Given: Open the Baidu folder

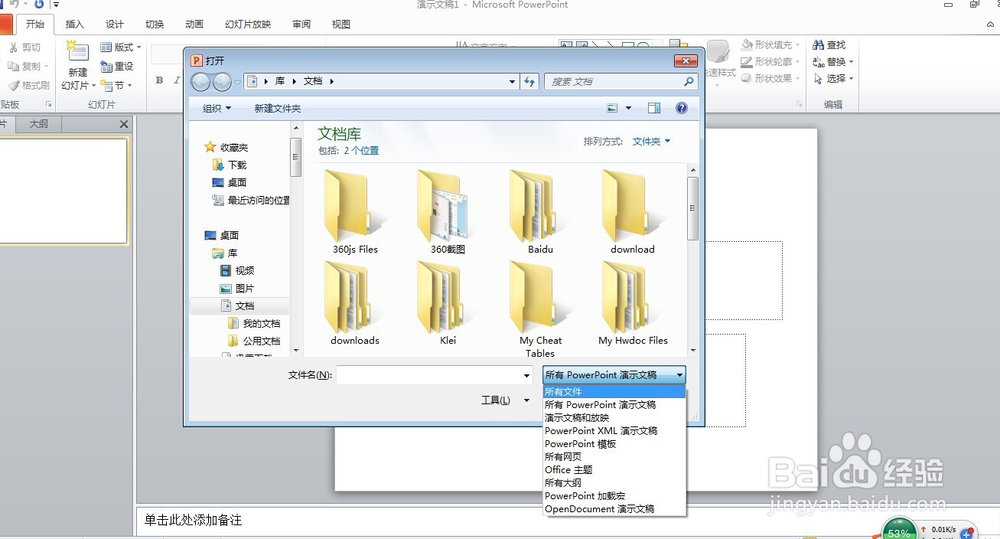Looking at the screenshot, I should click(x=540, y=212).
